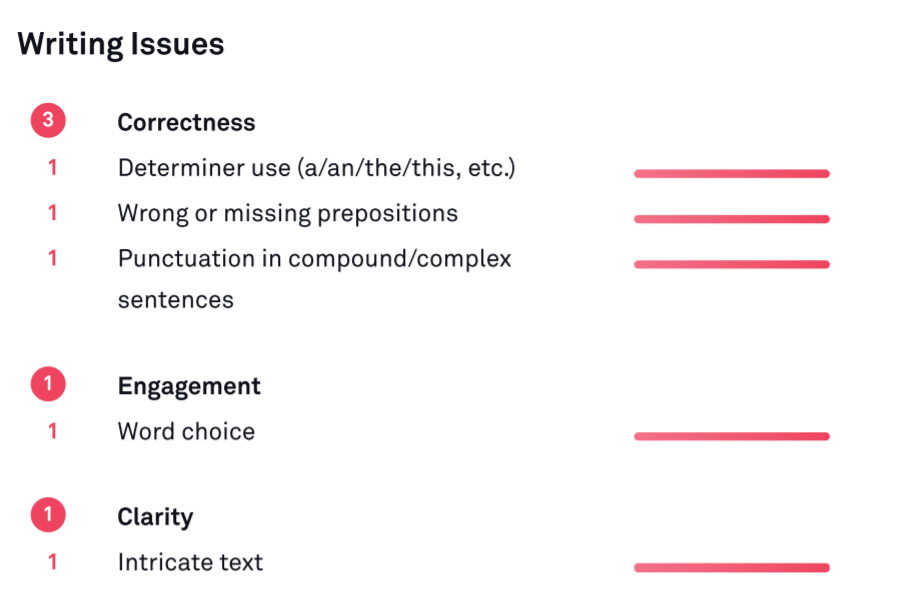Screen dimensions: 922x603
Task: Open the Determiner use issue
Action: point(316,168)
